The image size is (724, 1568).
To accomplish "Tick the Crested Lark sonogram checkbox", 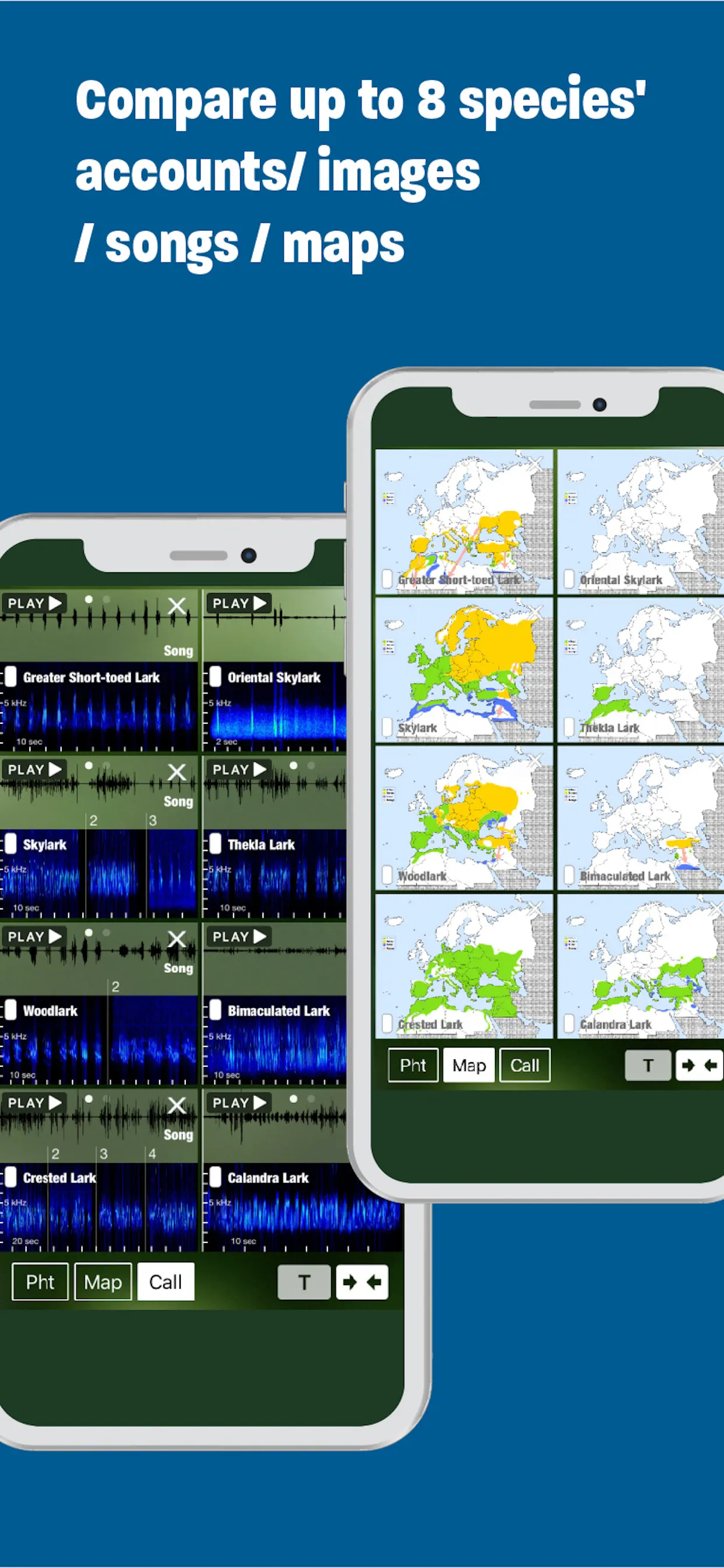I will pyautogui.click(x=10, y=1177).
